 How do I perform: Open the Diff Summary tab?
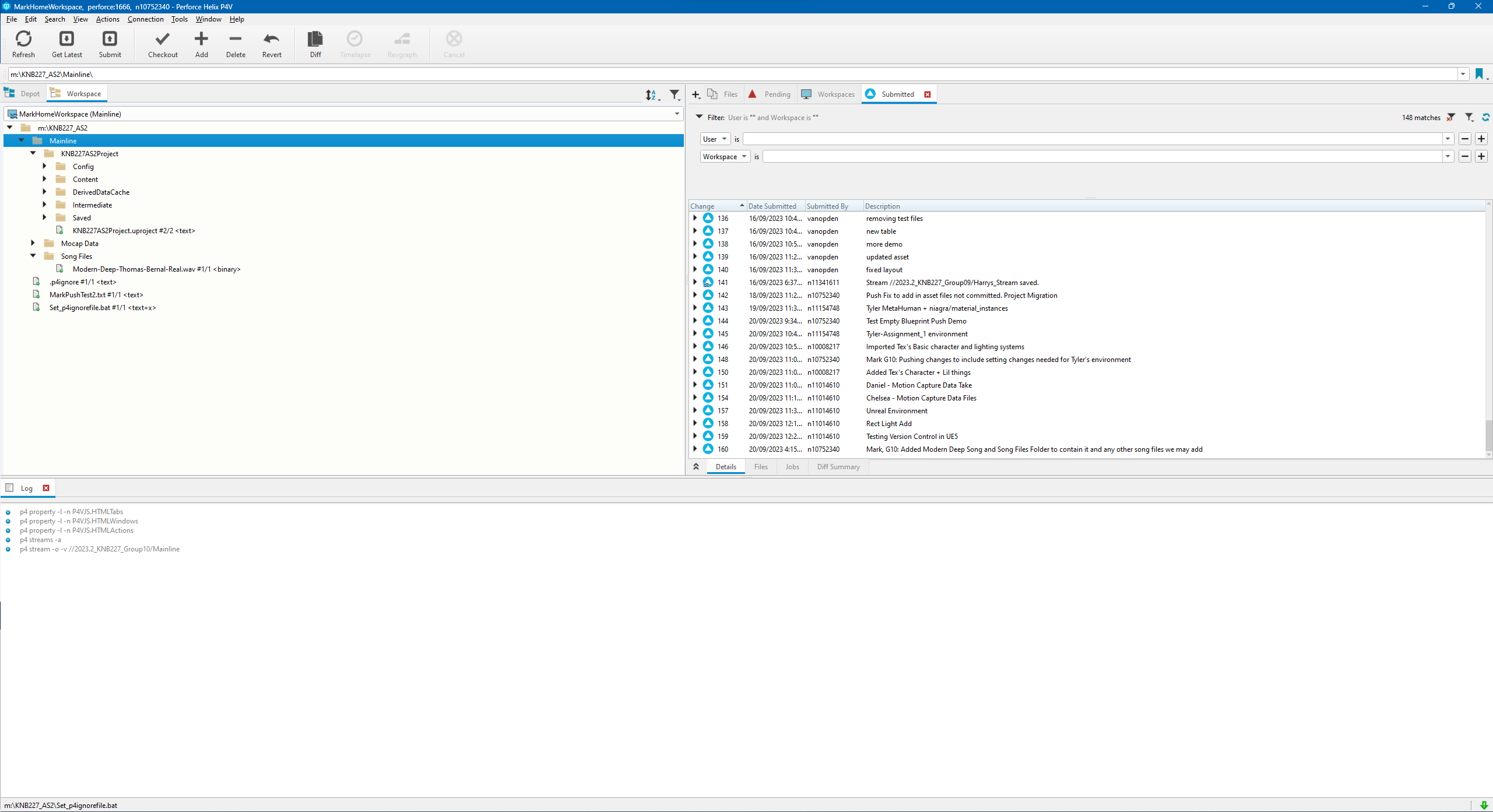838,467
